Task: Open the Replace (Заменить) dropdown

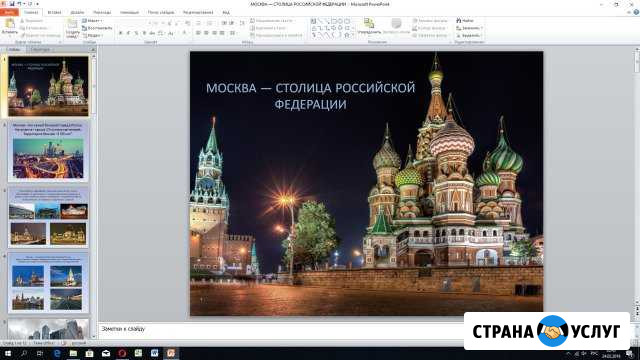Action: coord(469,28)
